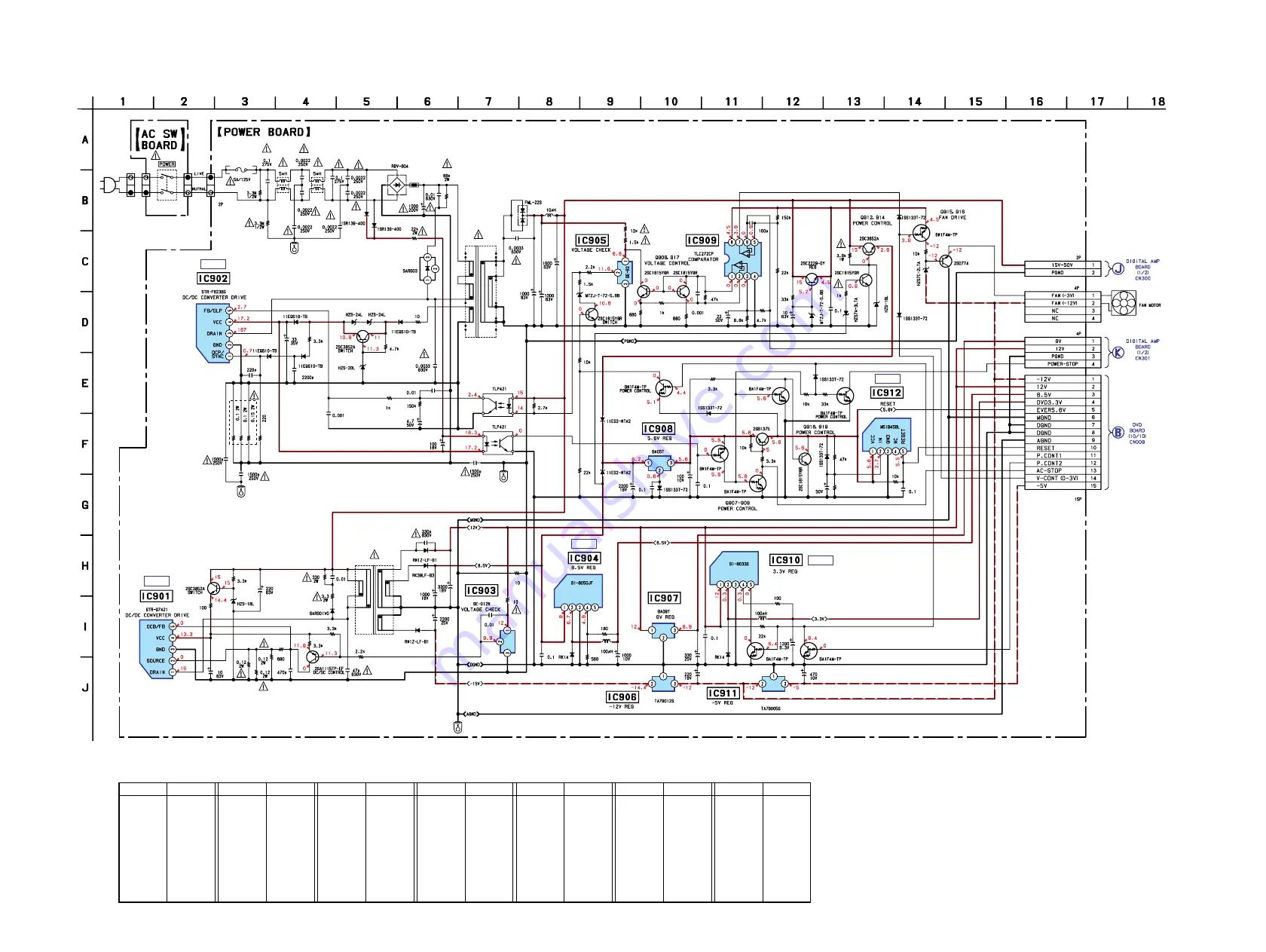
Task: Click the Q907-909 POWER CONTROL label
Action: coord(737,506)
